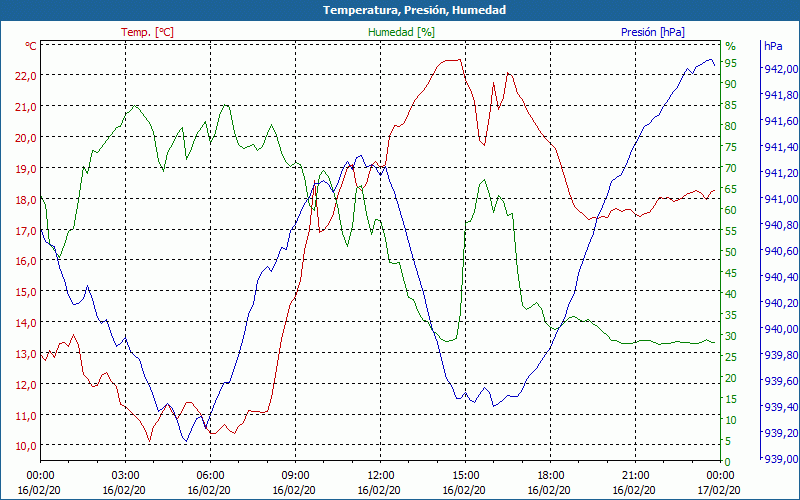Click the 14,0 temperature axis value
Screen dimensions: 800x500
click(27, 323)
